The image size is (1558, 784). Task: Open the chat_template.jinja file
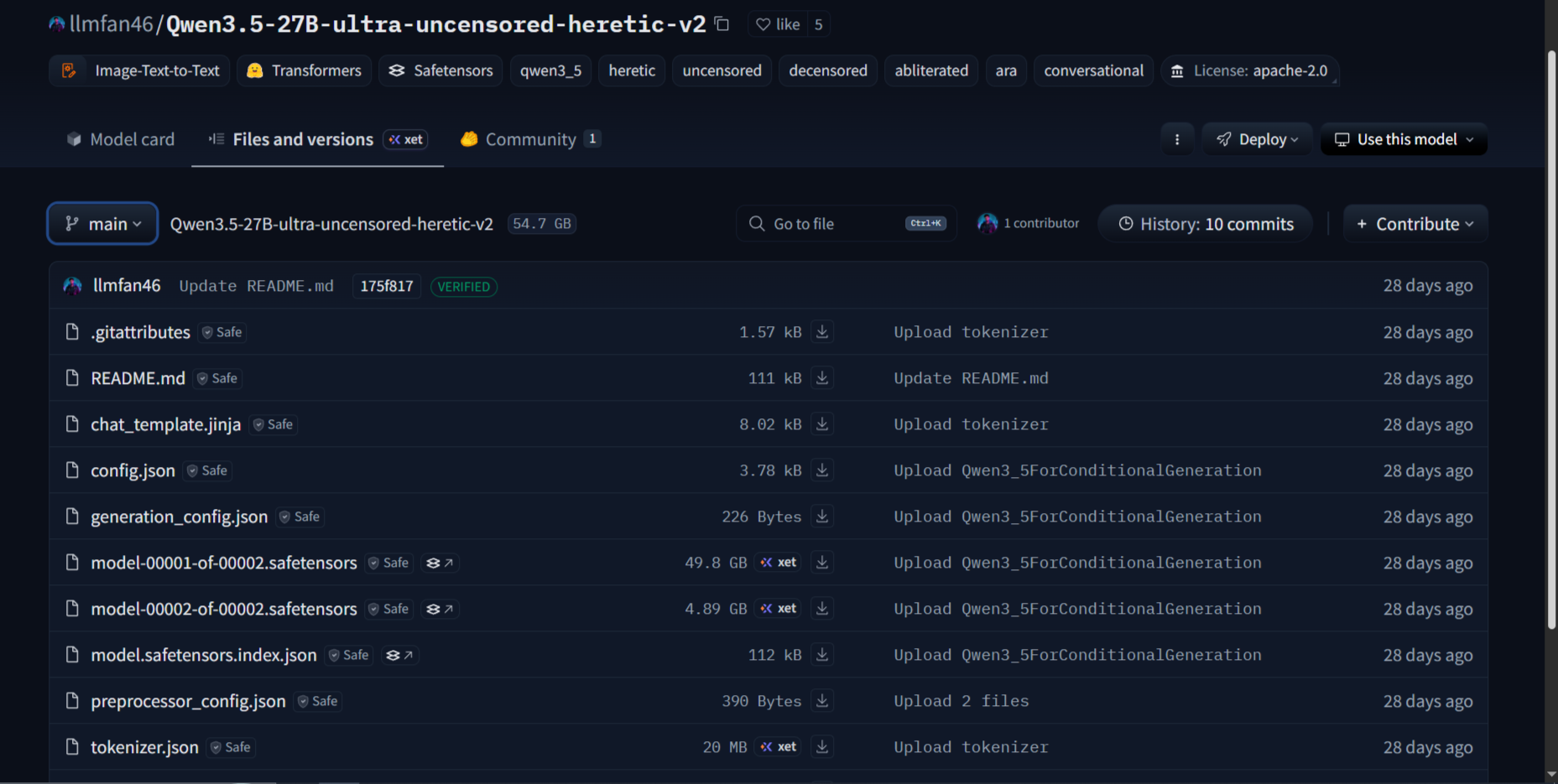(x=166, y=424)
